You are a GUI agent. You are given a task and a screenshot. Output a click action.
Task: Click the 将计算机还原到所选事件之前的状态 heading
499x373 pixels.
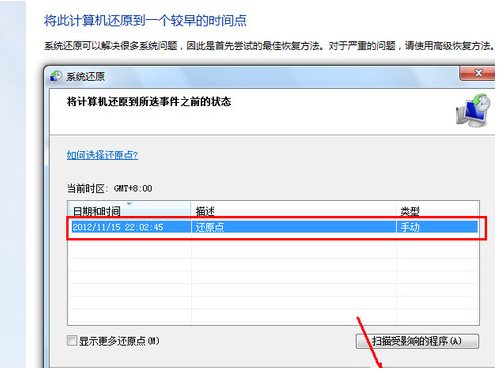[149, 102]
